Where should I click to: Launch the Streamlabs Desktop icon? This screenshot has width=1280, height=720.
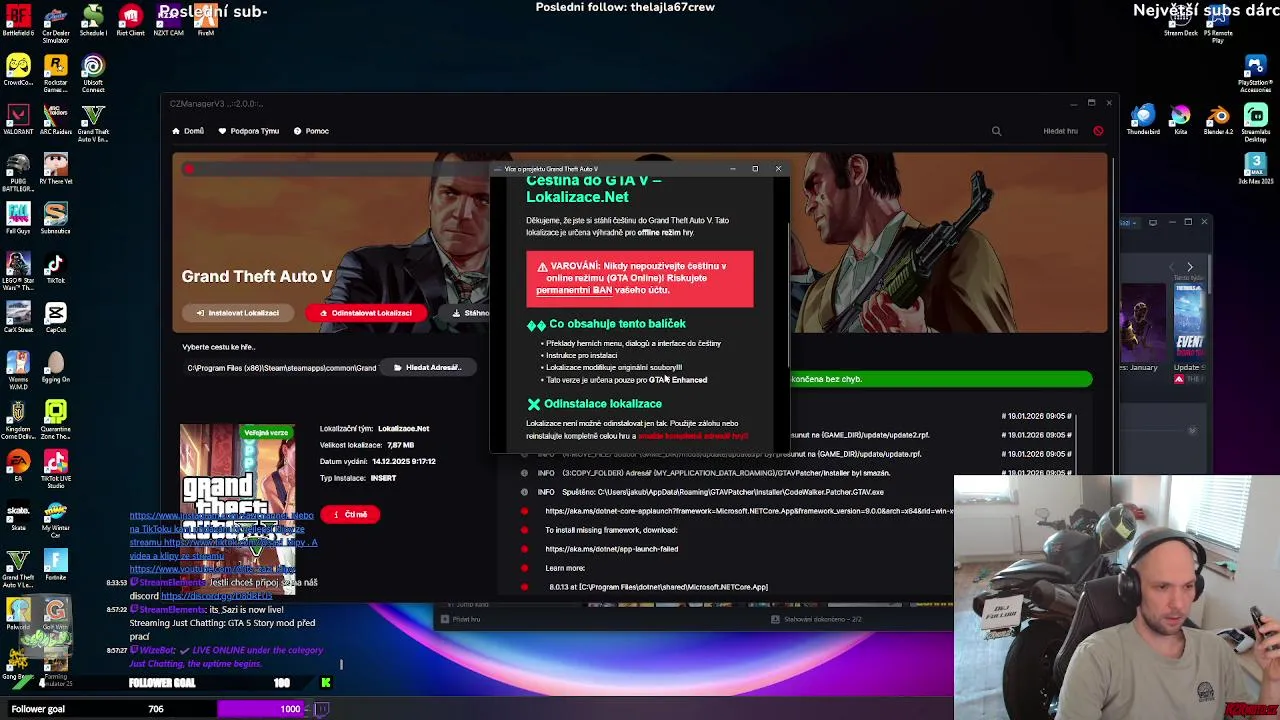click(x=1256, y=122)
